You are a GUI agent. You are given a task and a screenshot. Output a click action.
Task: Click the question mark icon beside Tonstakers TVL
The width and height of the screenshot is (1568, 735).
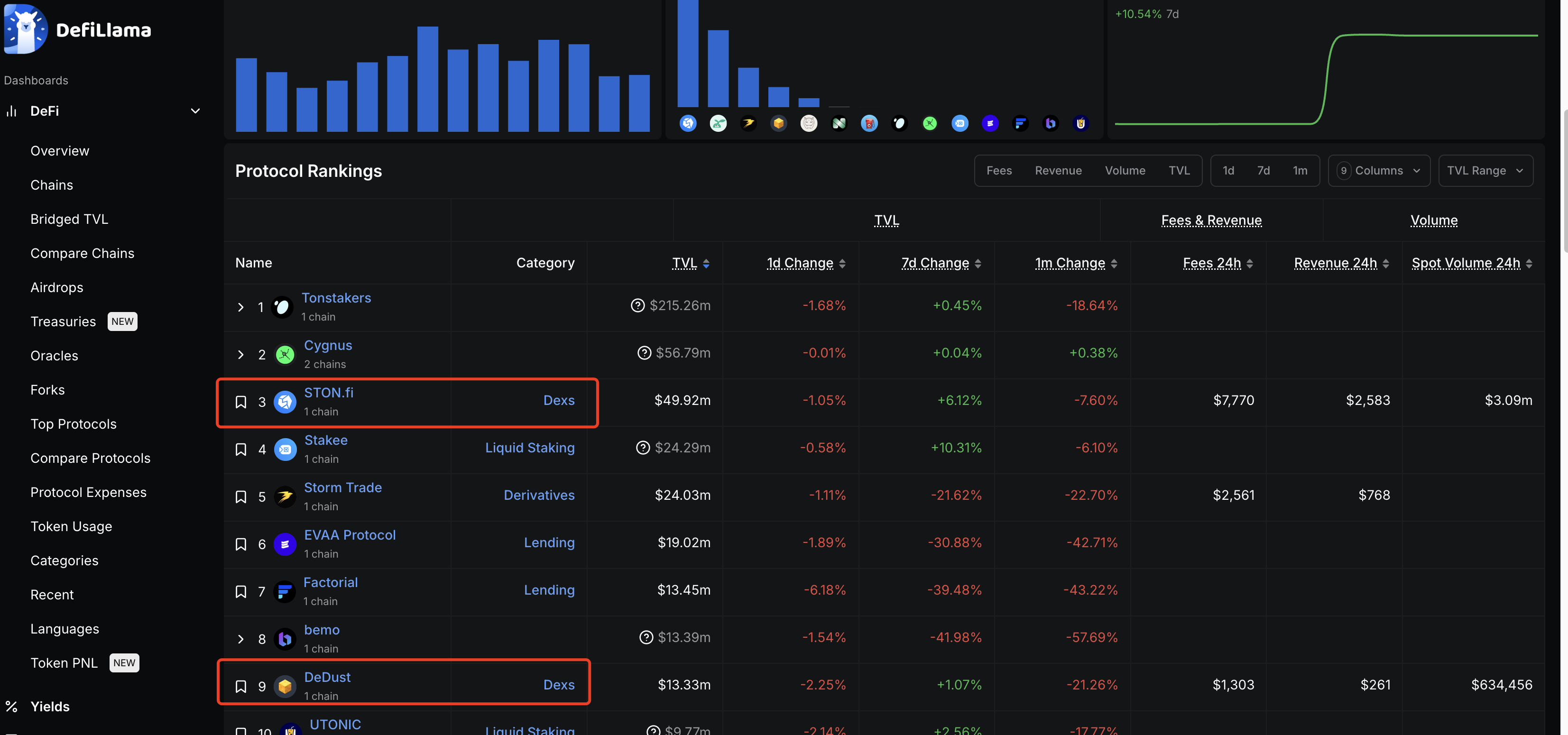click(637, 305)
